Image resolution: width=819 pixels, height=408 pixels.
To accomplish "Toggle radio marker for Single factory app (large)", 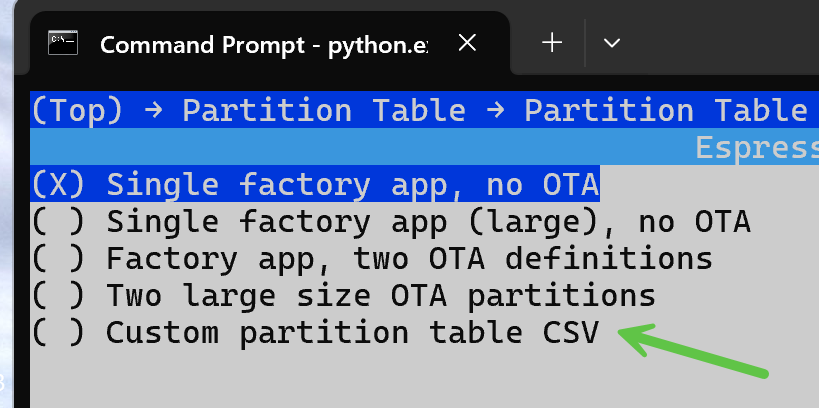I will (57, 221).
